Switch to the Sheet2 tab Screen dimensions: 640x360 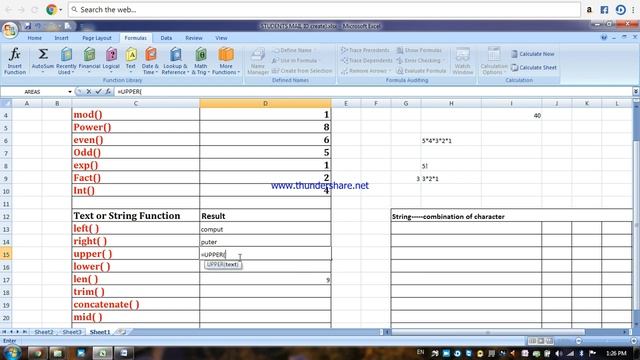pos(44,332)
